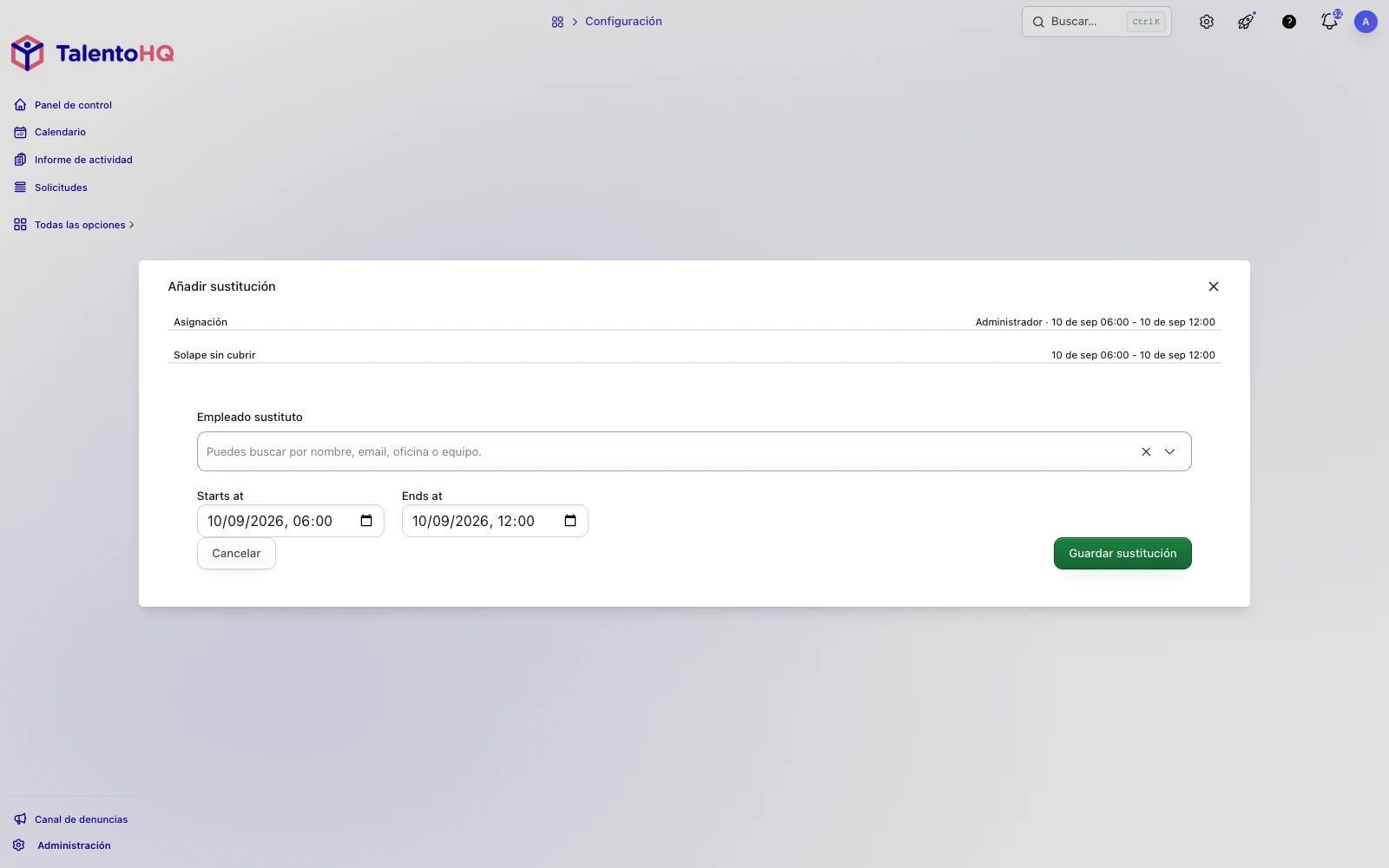Click the Asignación row label
The width and height of the screenshot is (1389, 868).
point(201,322)
